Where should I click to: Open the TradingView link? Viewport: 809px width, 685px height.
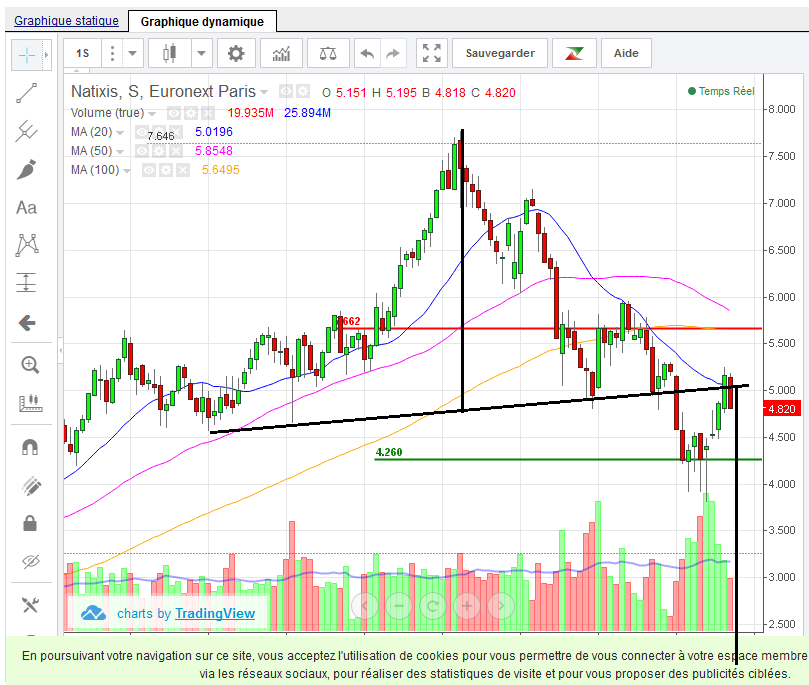click(x=215, y=613)
